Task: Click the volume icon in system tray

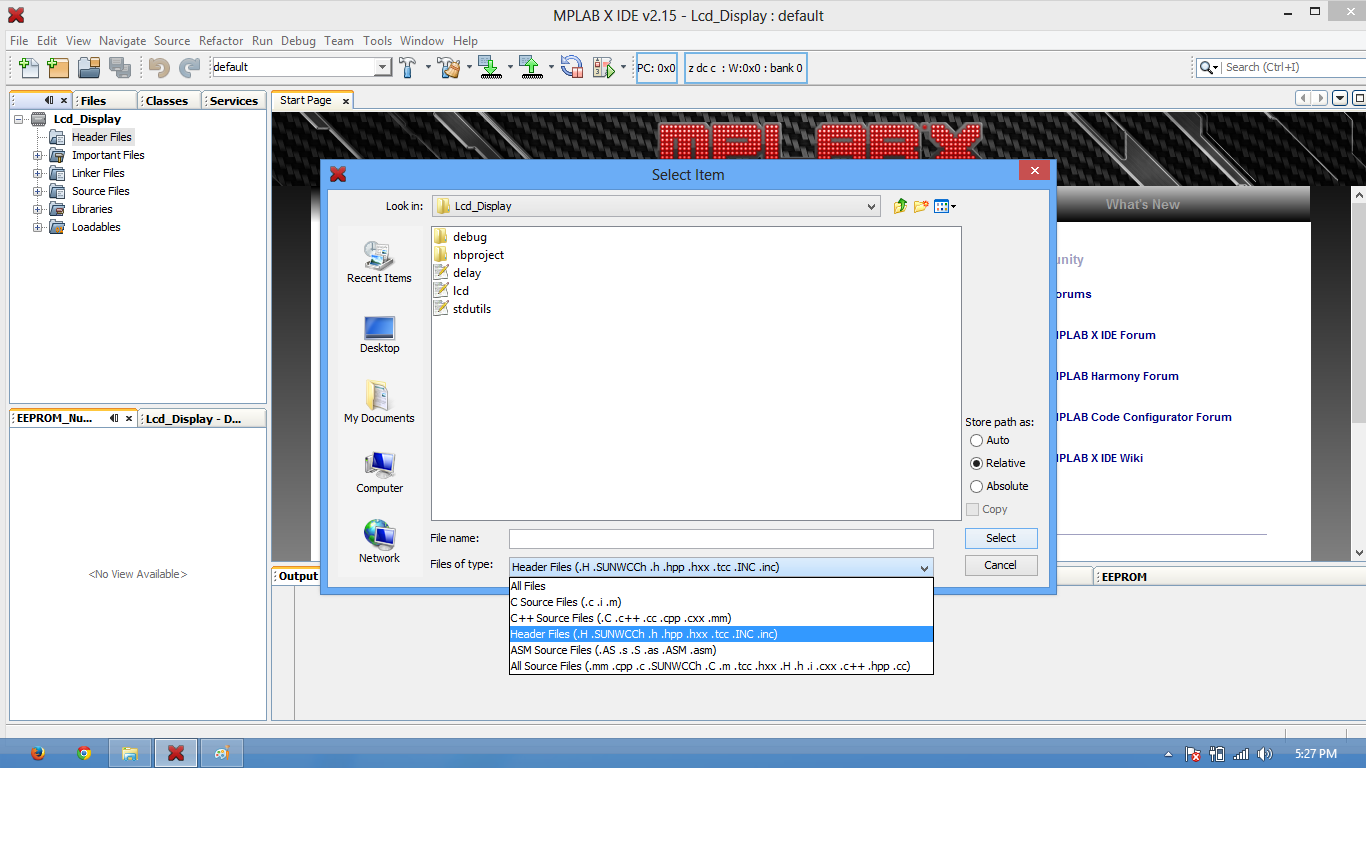Action: 1265,754
